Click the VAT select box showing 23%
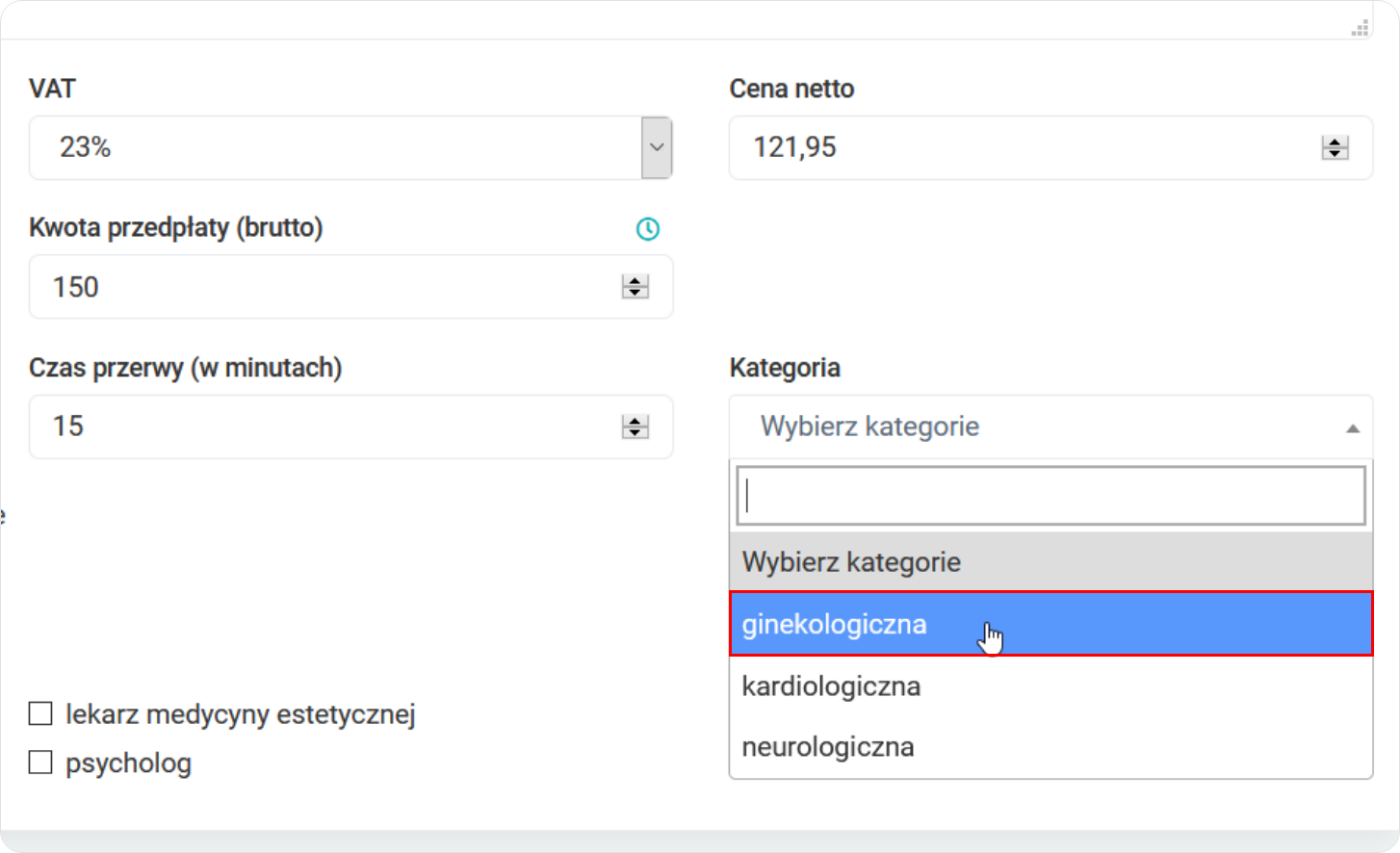Viewport: 1400px width, 853px height. [x=351, y=148]
